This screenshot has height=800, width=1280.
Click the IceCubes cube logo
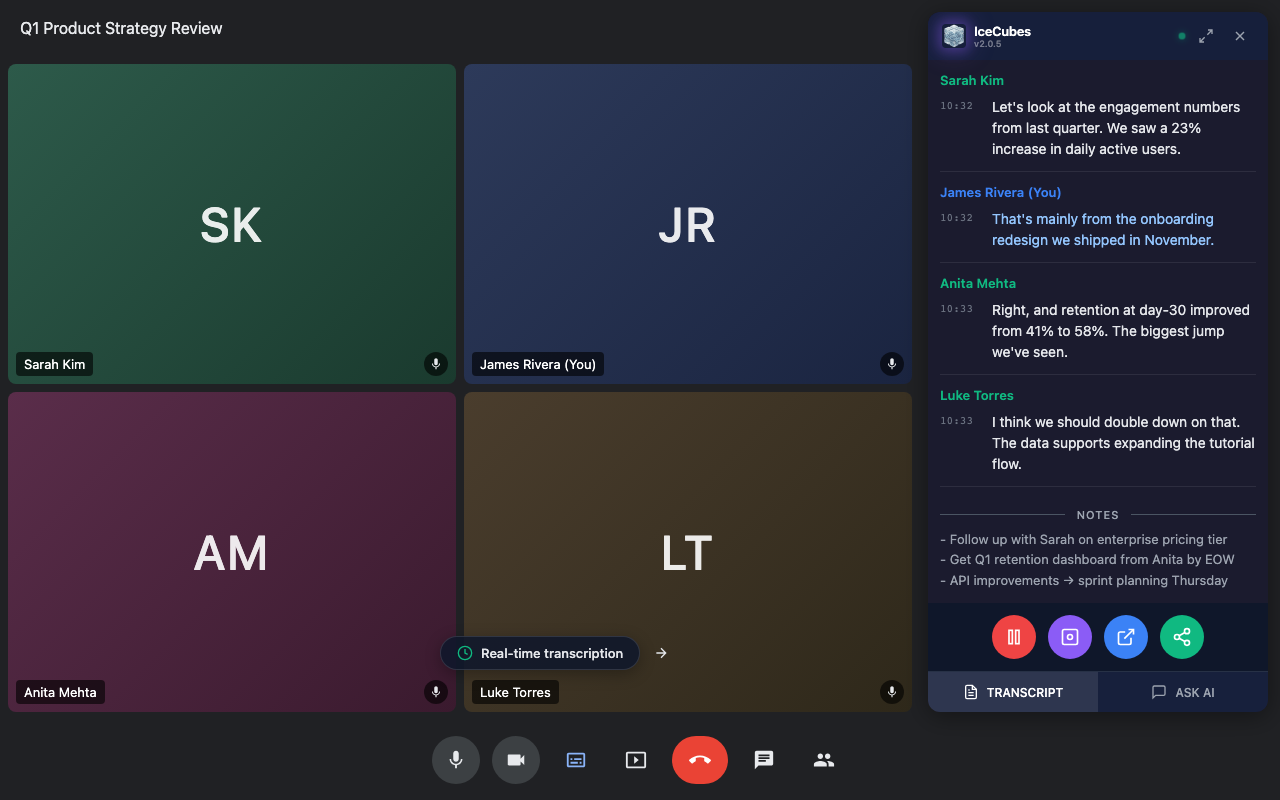[954, 36]
